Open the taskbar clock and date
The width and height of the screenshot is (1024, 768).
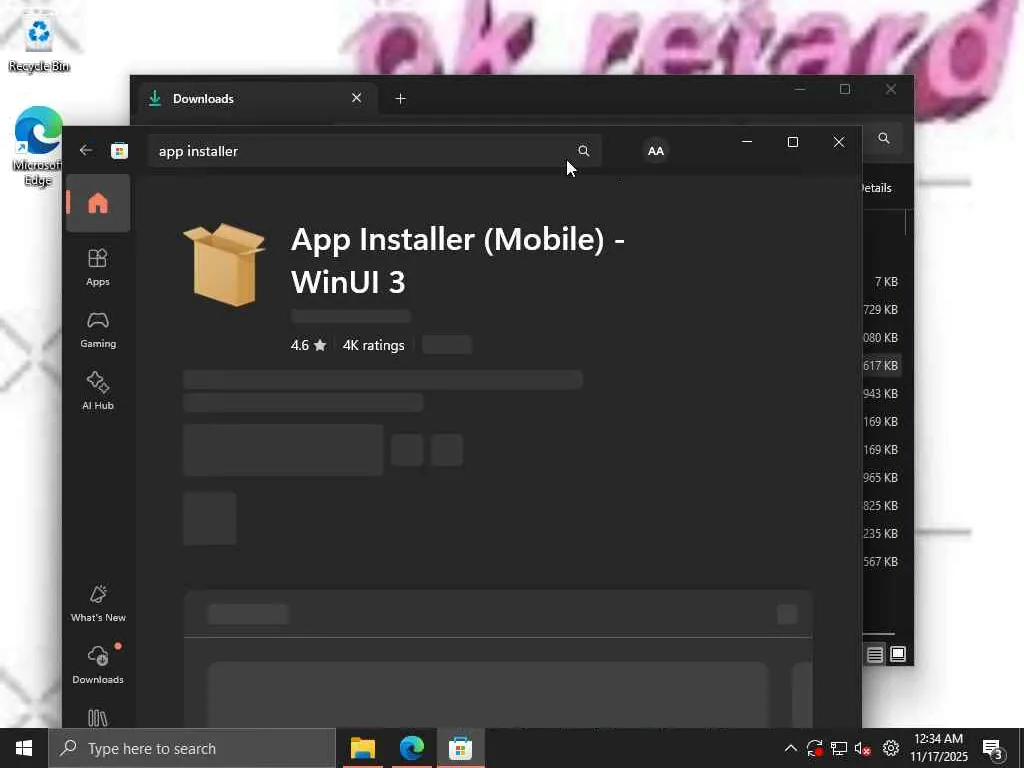tap(938, 748)
